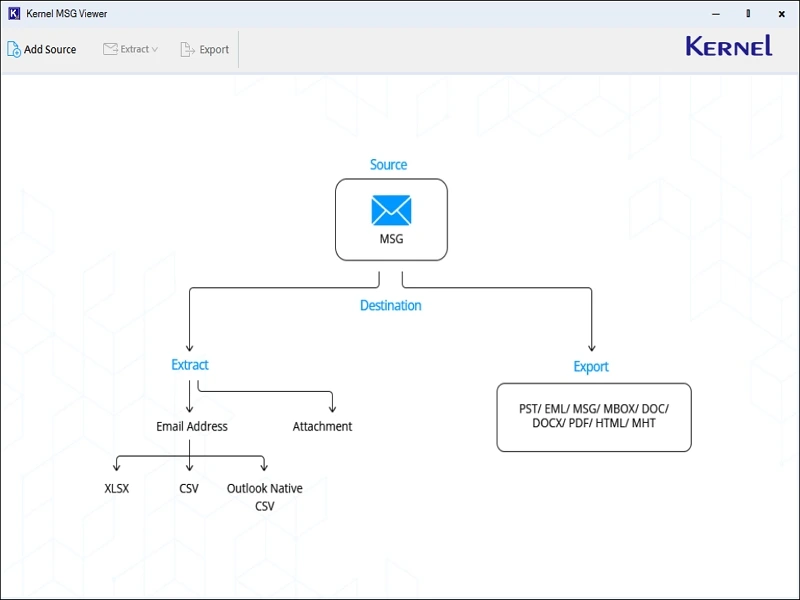This screenshot has width=800, height=600.
Task: Click the Kernel logo
Action: pos(729,45)
